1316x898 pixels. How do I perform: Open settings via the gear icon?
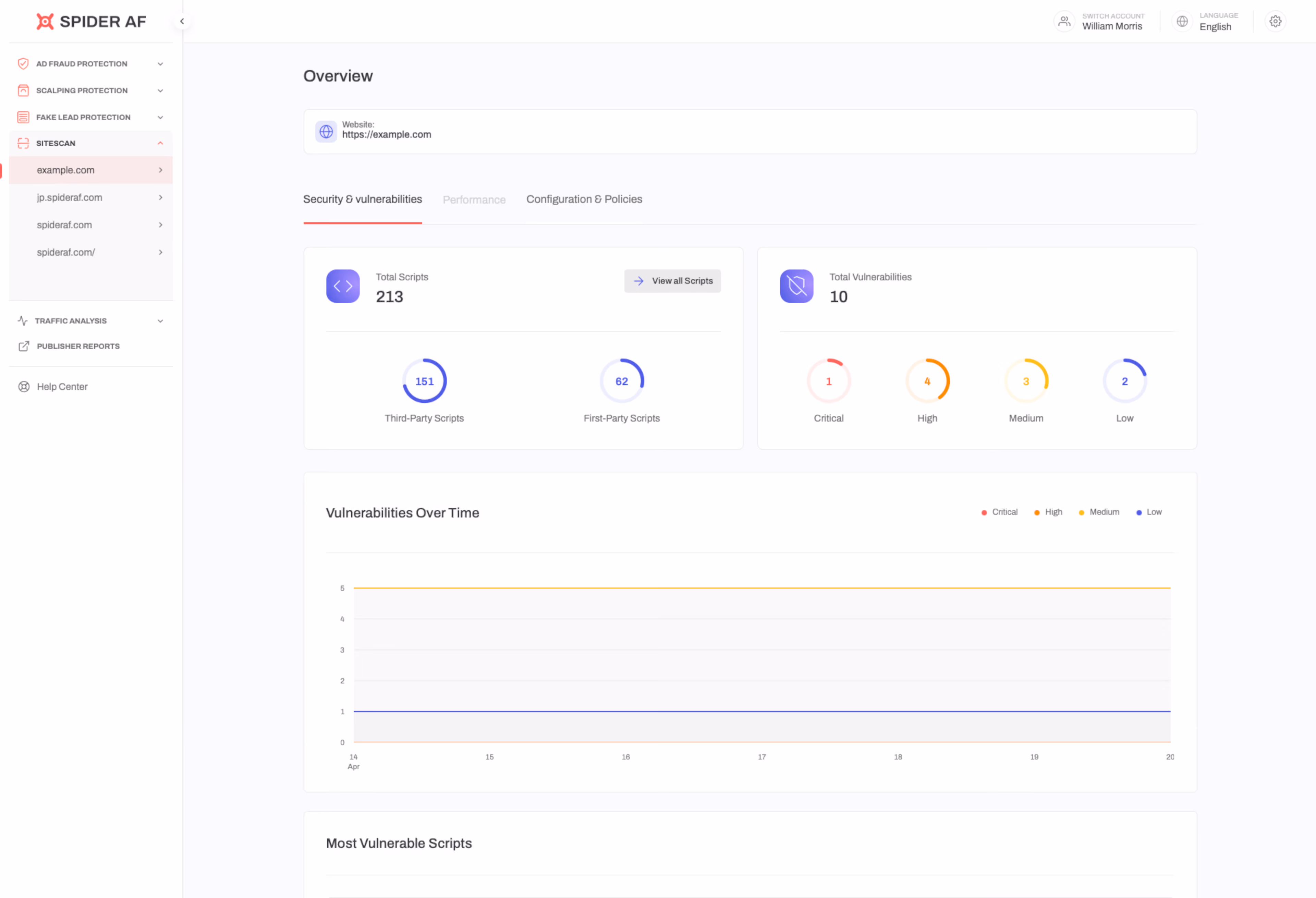point(1275,22)
